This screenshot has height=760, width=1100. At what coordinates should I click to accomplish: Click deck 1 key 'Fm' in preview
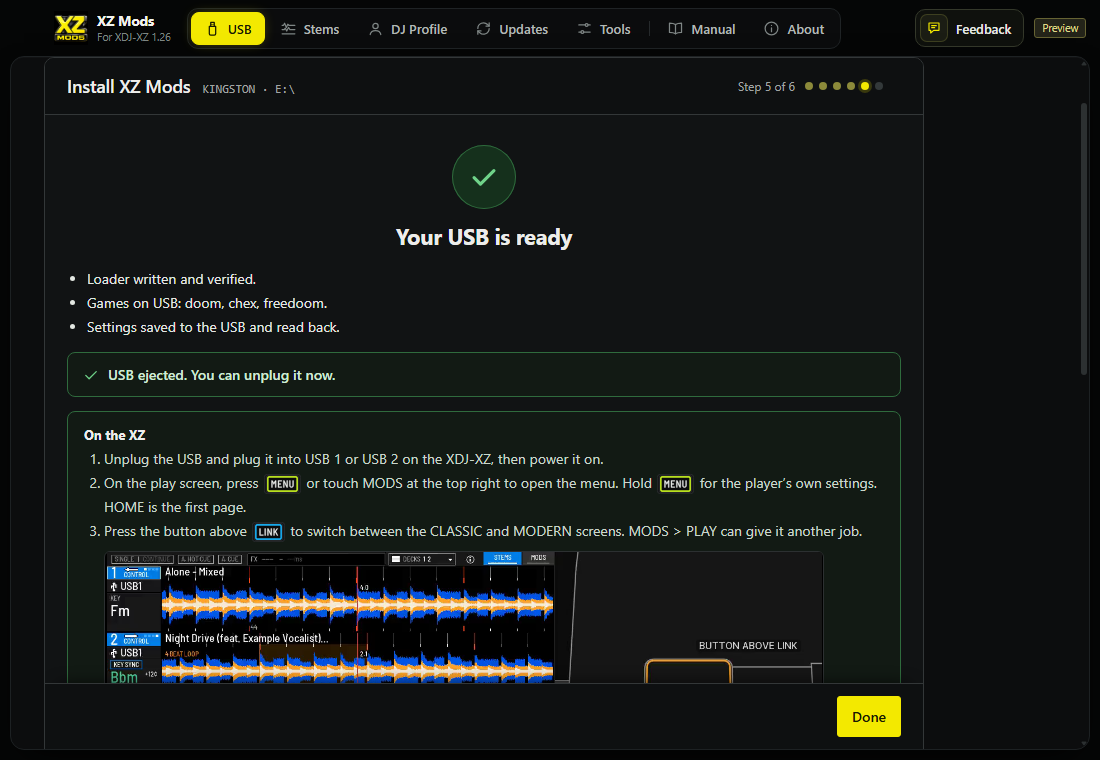click(120, 611)
